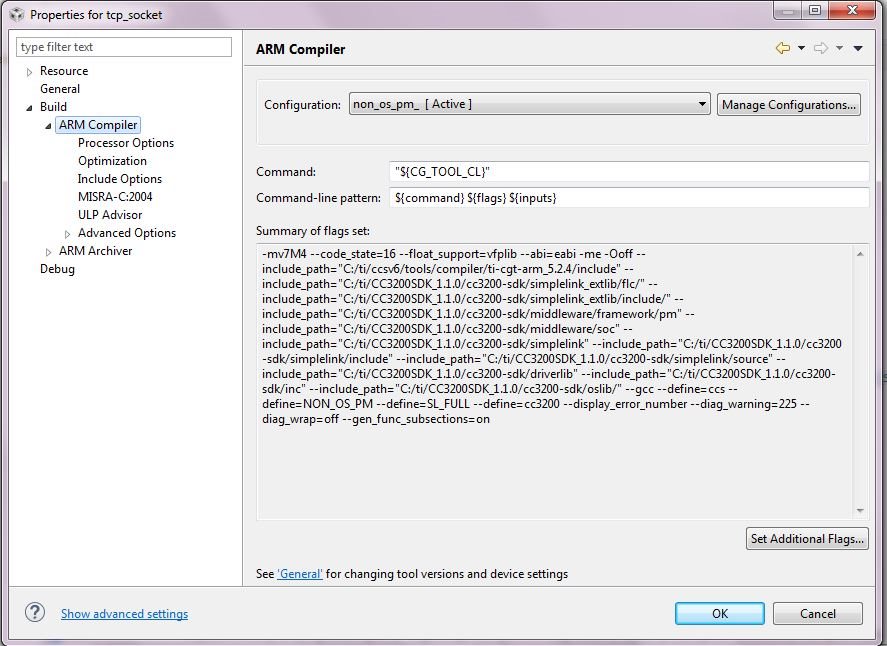Image resolution: width=887 pixels, height=646 pixels.
Task: Select Resource in the tree
Action: (64, 71)
